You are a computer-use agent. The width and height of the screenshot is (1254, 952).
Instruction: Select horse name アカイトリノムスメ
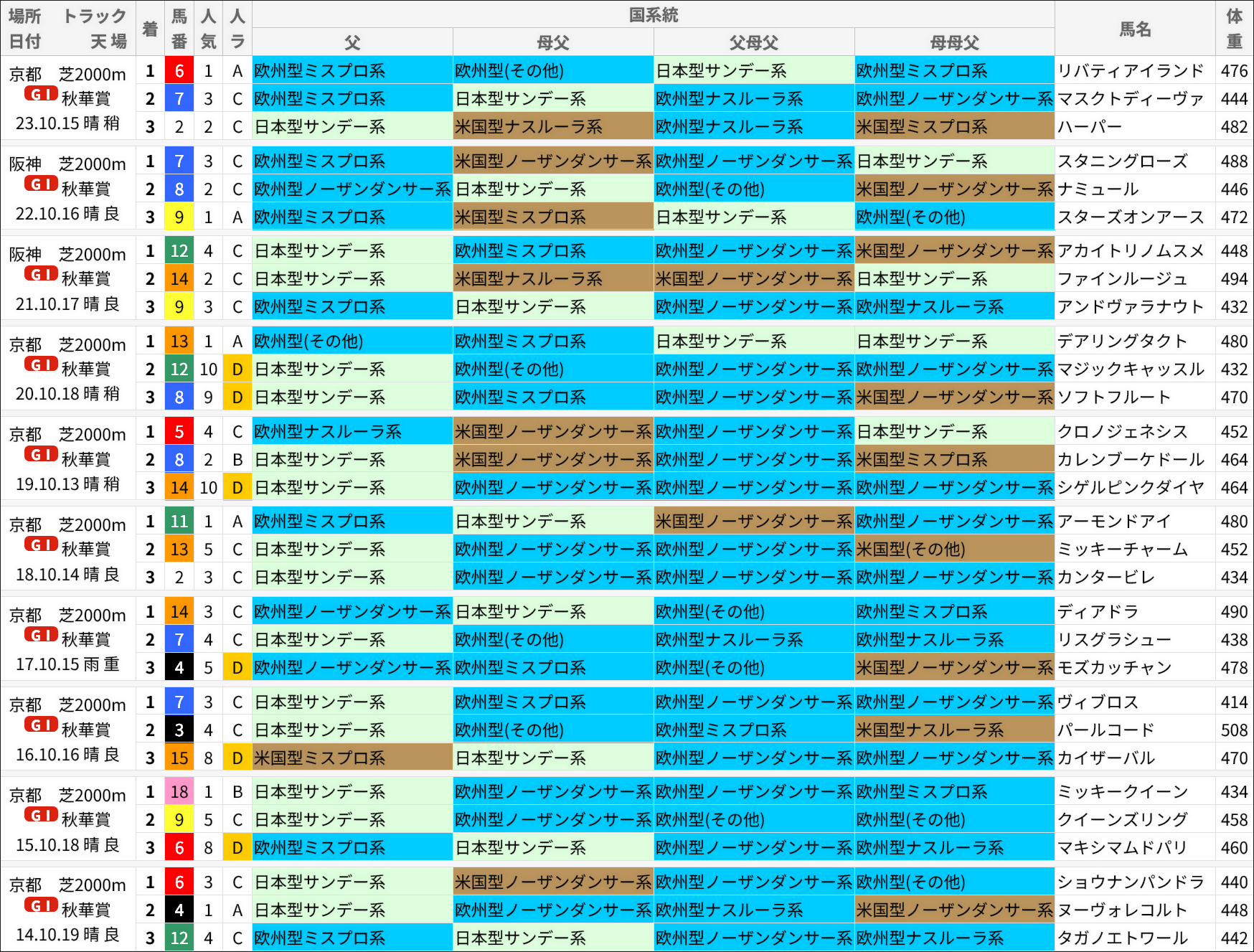[1131, 251]
